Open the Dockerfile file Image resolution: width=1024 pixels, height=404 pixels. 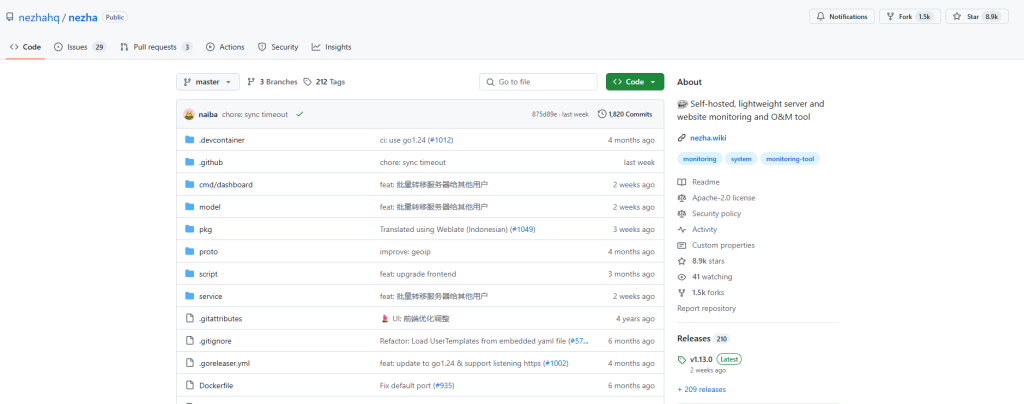[x=216, y=385]
